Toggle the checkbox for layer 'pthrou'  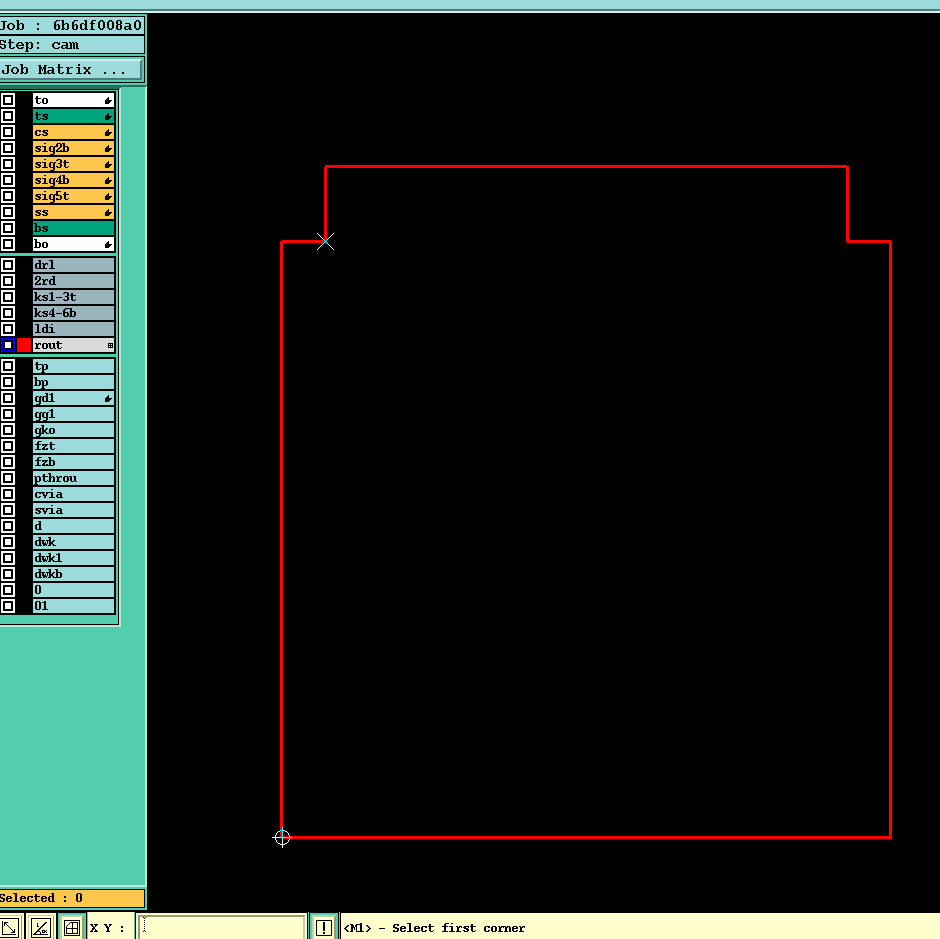tap(8, 478)
